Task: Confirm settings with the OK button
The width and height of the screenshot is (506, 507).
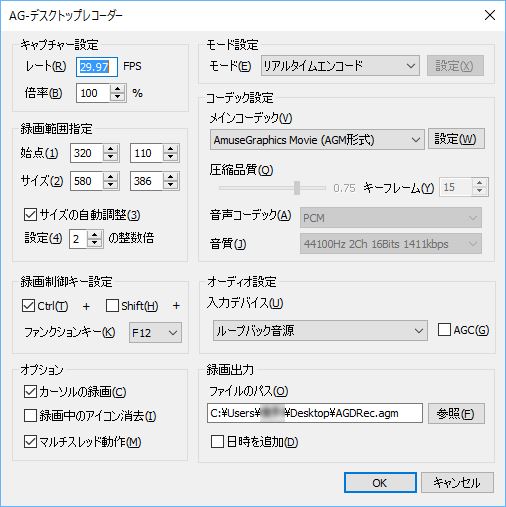Action: coord(380,482)
